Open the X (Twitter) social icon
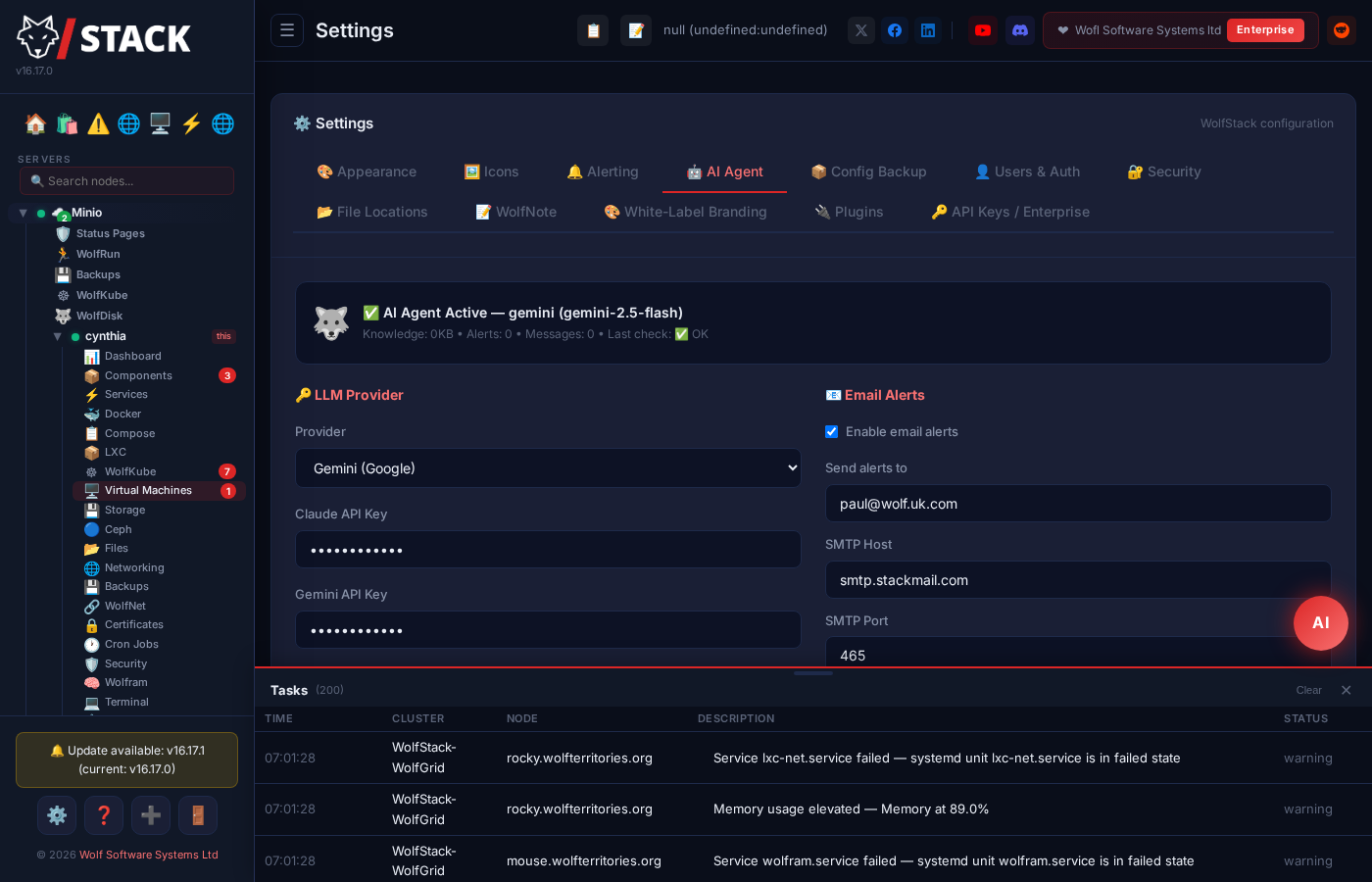The width and height of the screenshot is (1372, 882). (861, 30)
